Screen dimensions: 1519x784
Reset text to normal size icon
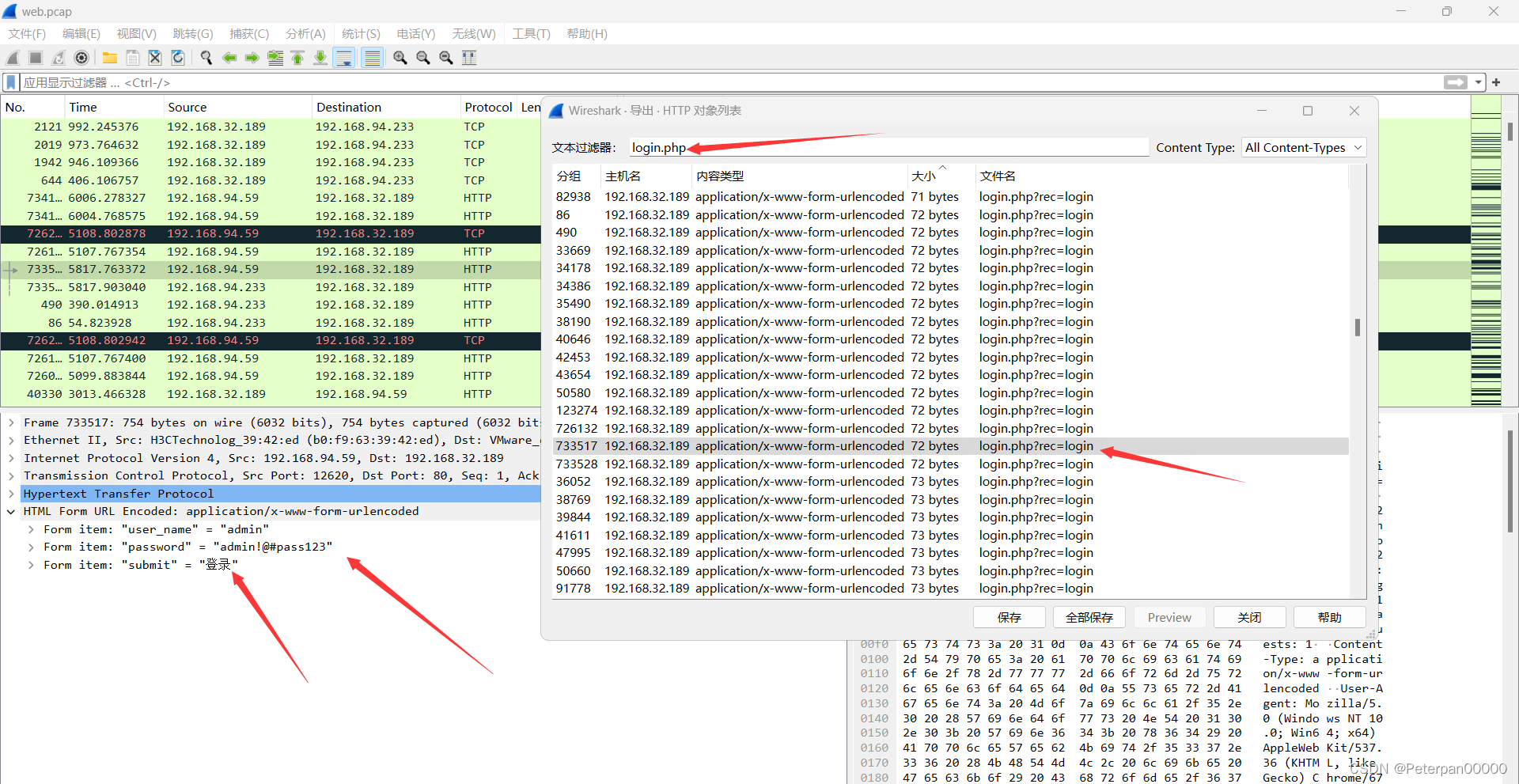tap(446, 58)
